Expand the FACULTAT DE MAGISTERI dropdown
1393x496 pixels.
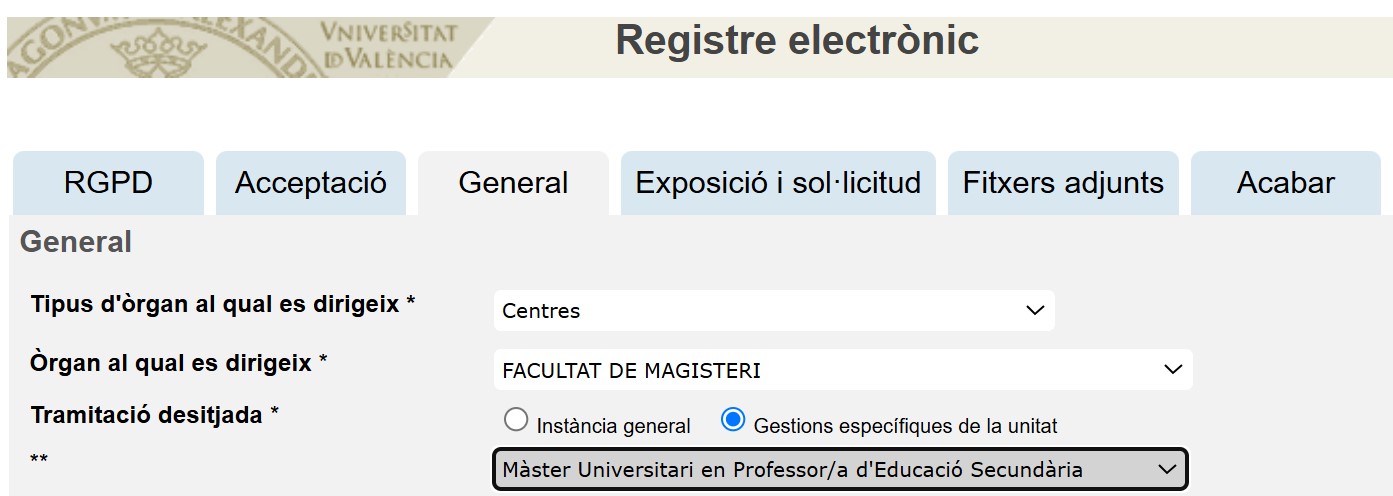coord(843,370)
